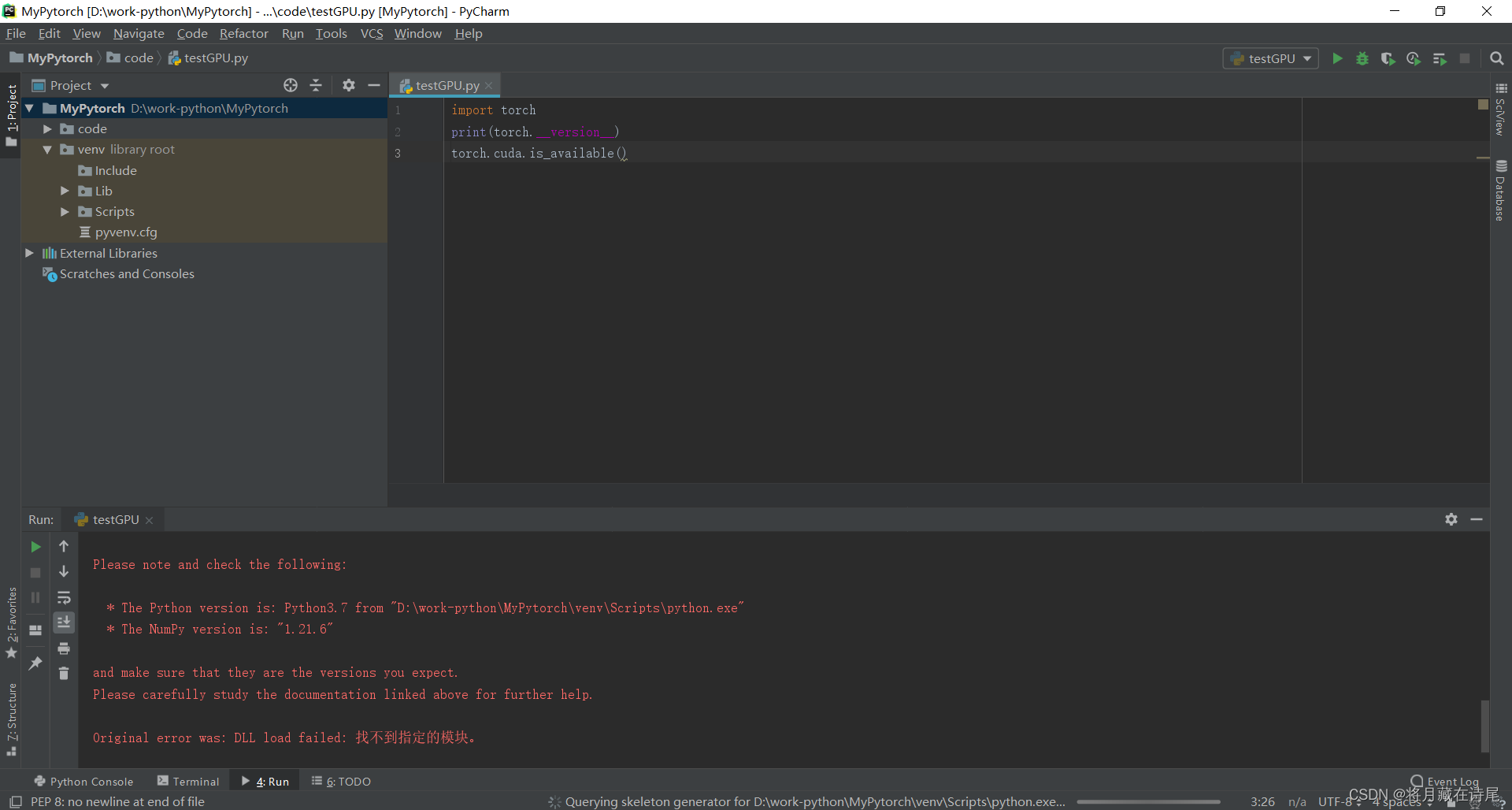Screen dimensions: 1512x810
Task: Start debugging with the bug icon
Action: [1362, 58]
